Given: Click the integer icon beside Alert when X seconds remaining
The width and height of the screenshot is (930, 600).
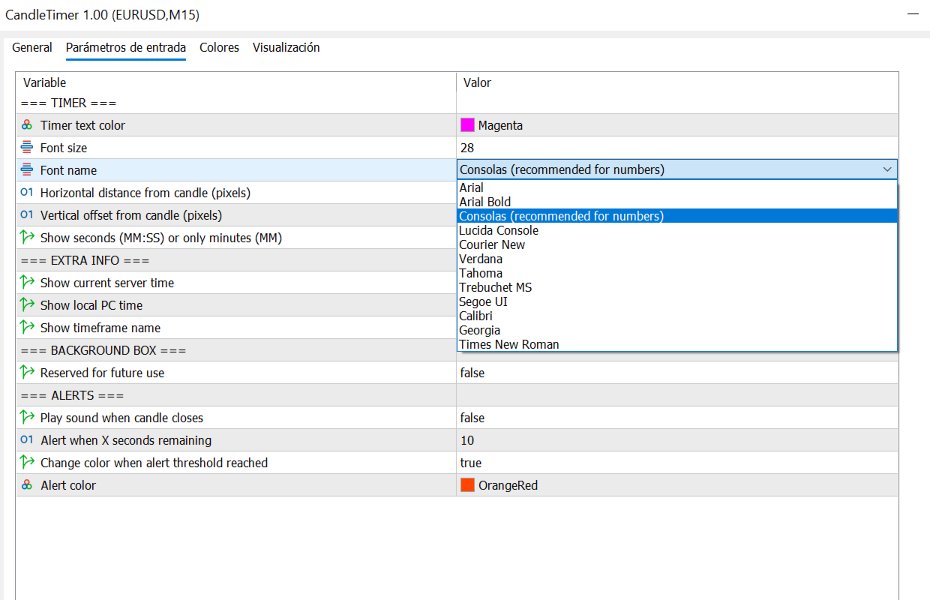Looking at the screenshot, I should click(x=27, y=440).
